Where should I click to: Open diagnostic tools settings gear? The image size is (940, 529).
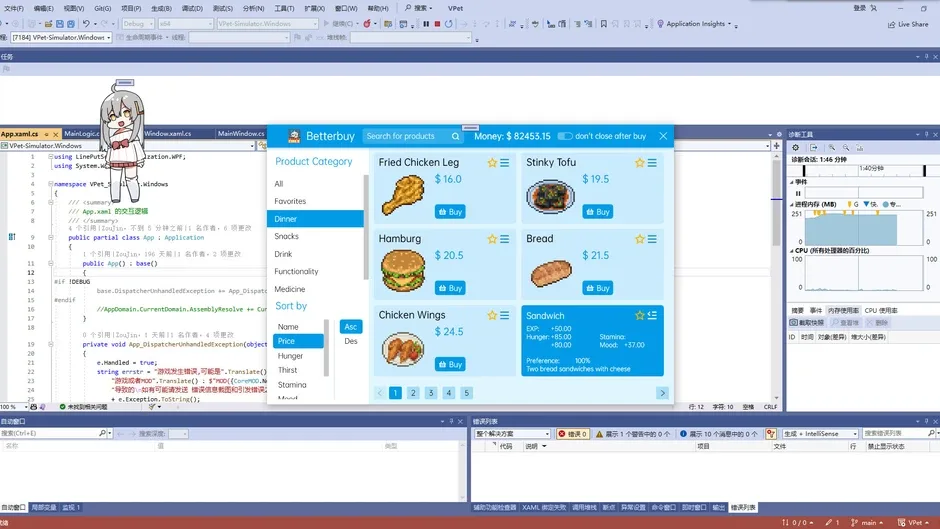coord(796,148)
